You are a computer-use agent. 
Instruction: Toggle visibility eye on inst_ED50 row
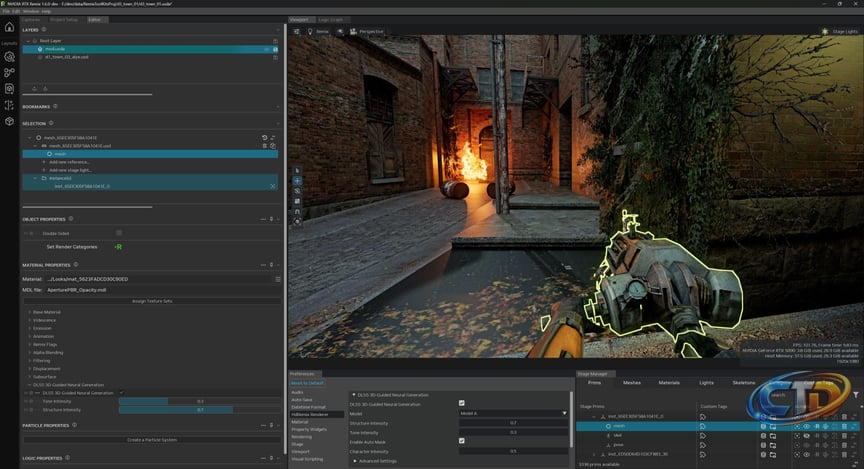point(807,454)
